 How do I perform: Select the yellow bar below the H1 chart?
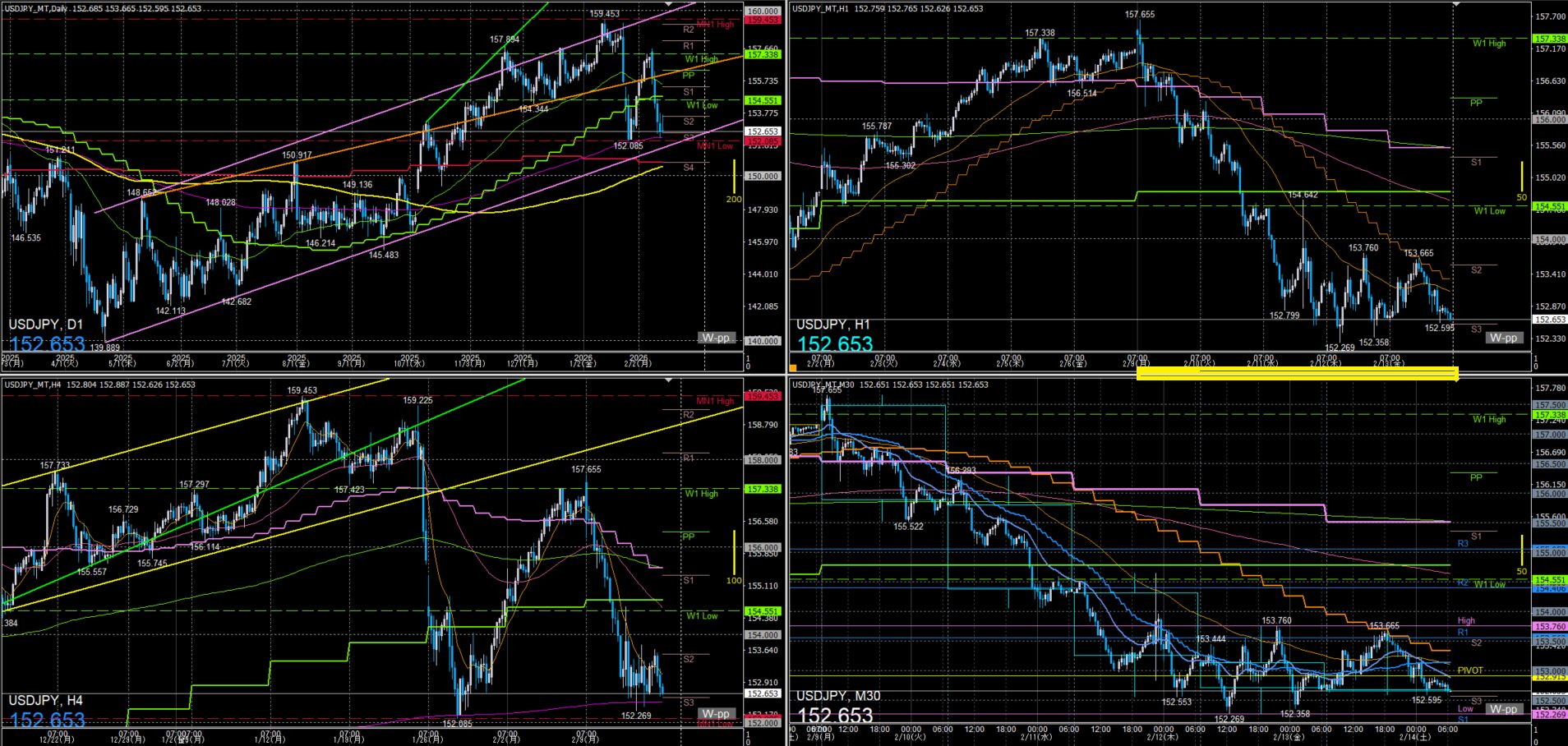1297,374
